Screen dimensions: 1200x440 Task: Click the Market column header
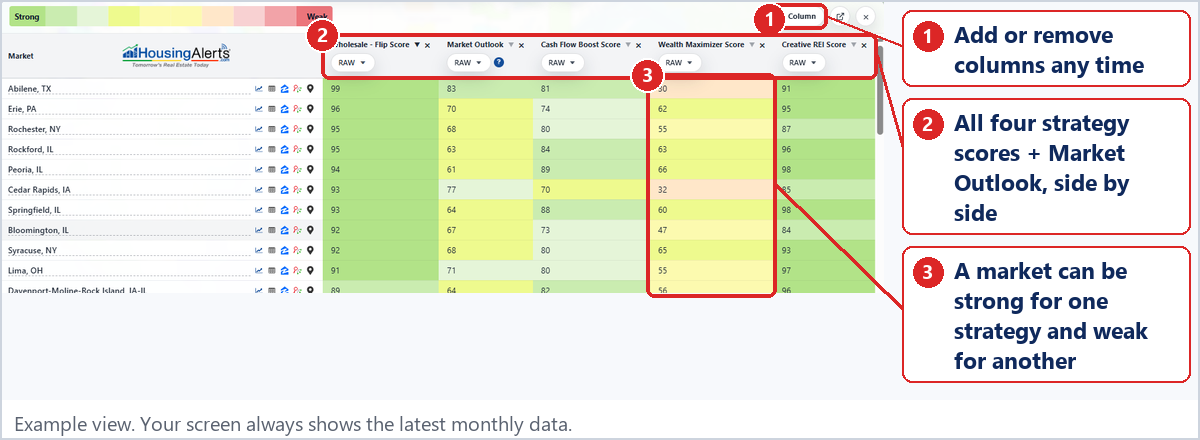click(21, 56)
